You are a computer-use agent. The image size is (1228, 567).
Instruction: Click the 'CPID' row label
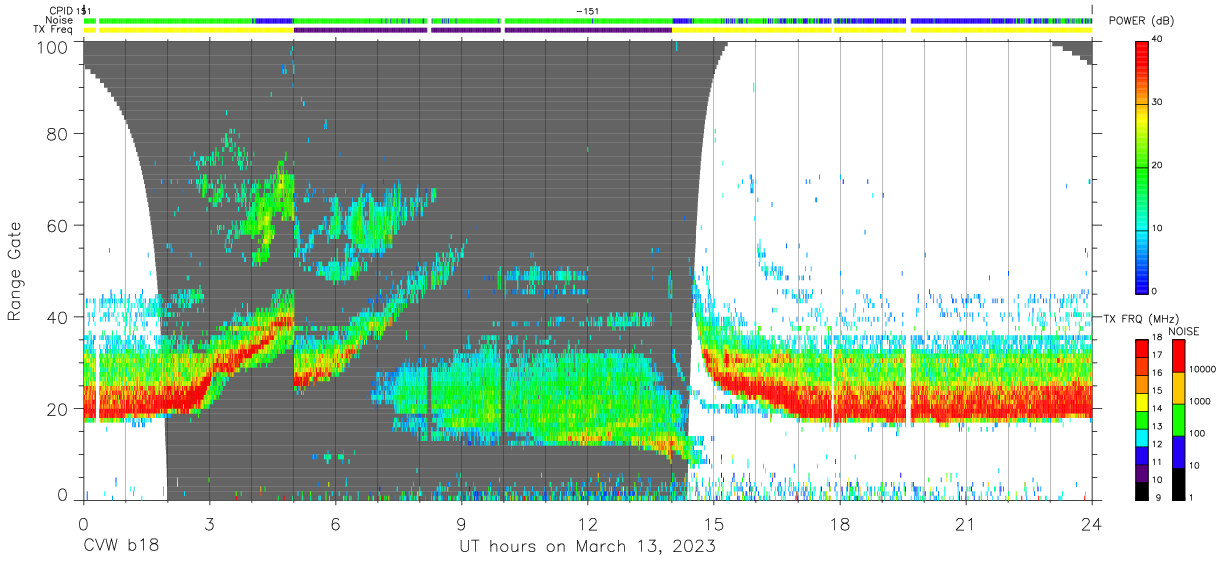point(61,10)
